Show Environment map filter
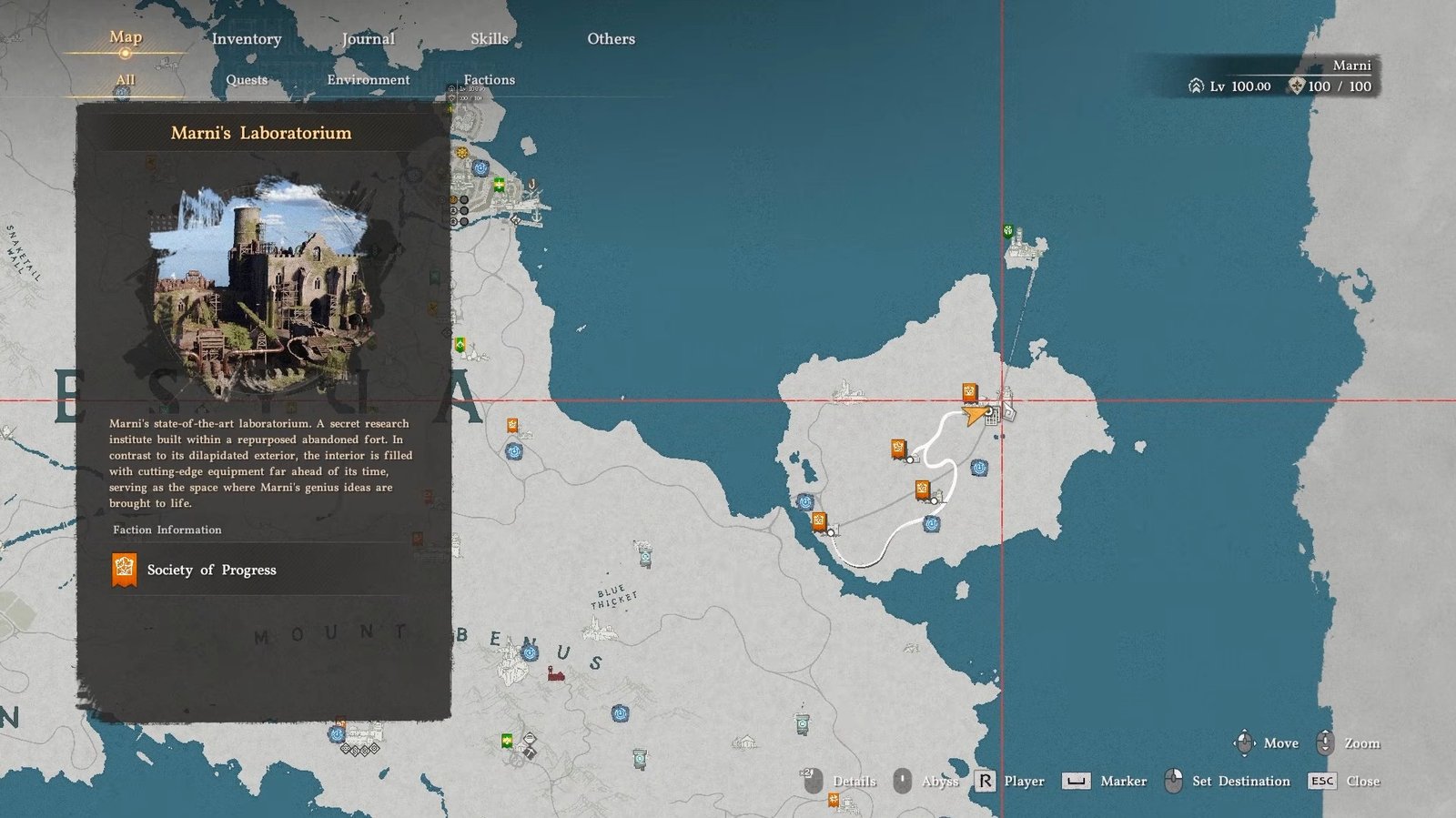The height and width of the screenshot is (818, 1456). (x=368, y=80)
